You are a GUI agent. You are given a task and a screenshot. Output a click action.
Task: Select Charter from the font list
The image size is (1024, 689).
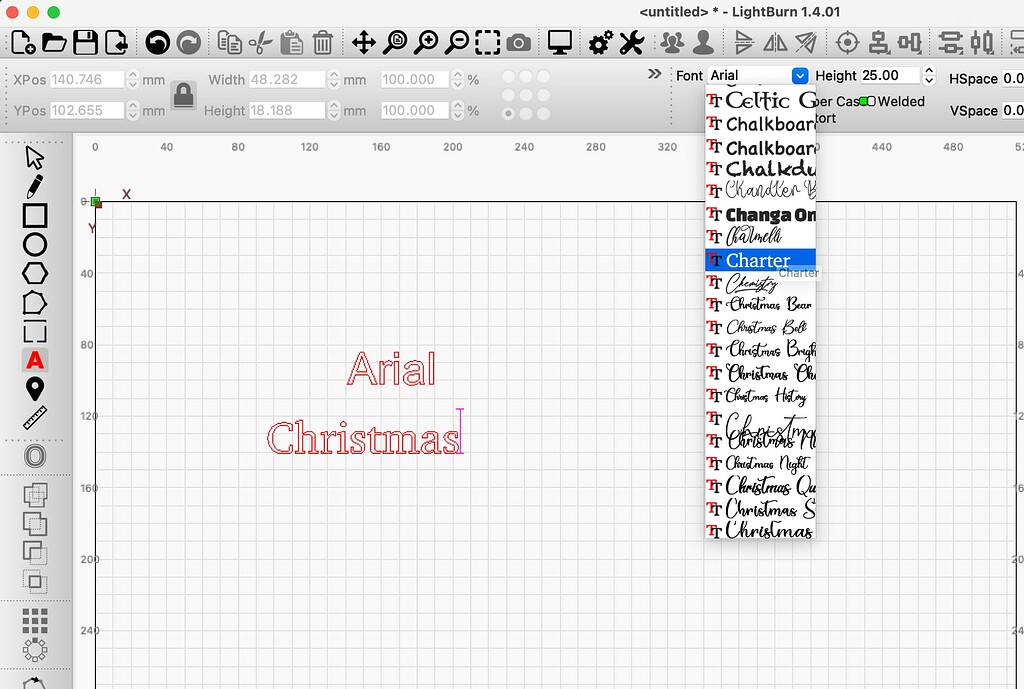pyautogui.click(x=758, y=259)
